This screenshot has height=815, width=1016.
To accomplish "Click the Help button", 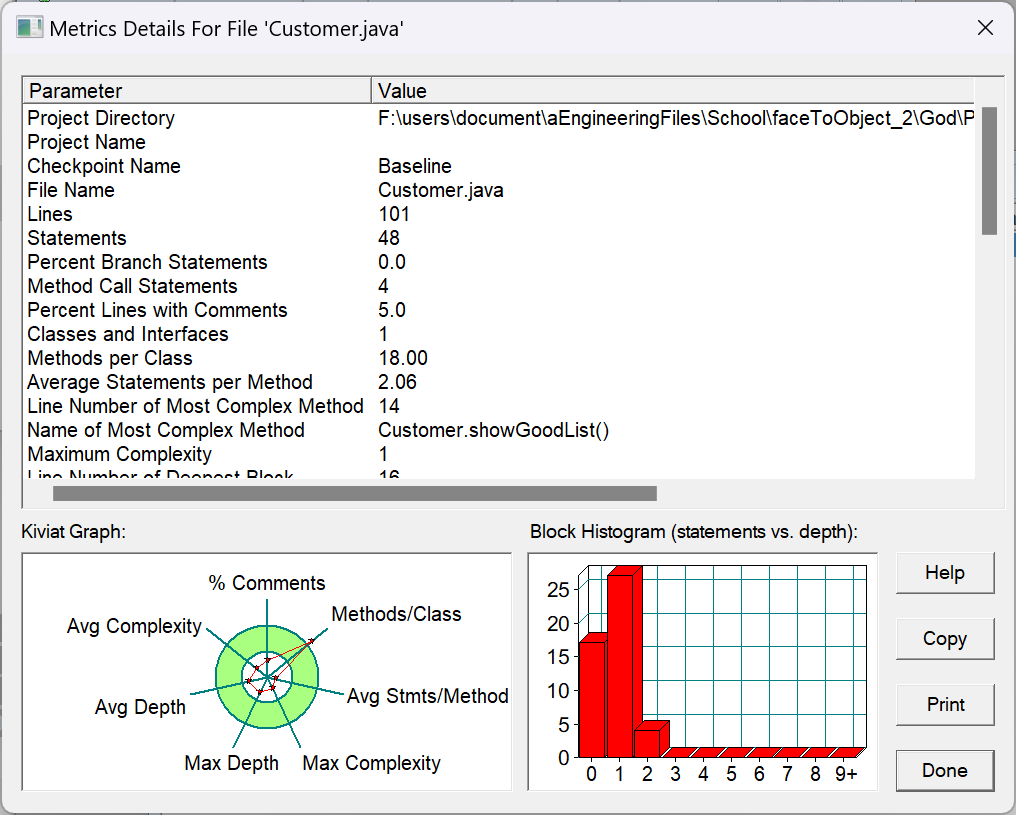I will tap(945, 573).
